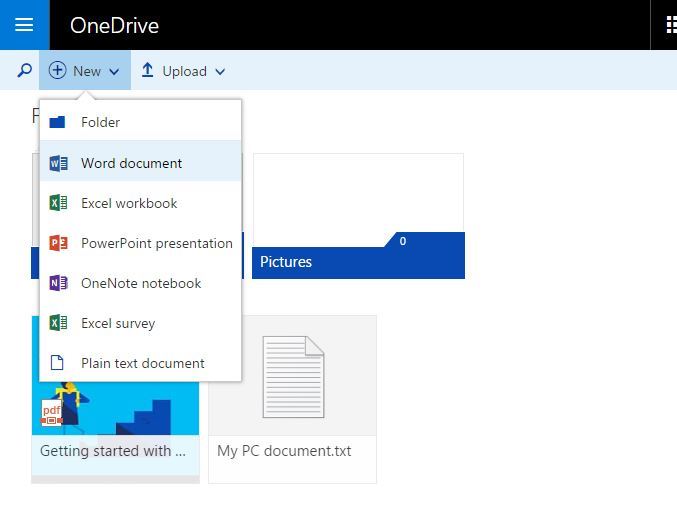Click the blue Folder icon in menu
This screenshot has height=509, width=677.
click(x=57, y=122)
